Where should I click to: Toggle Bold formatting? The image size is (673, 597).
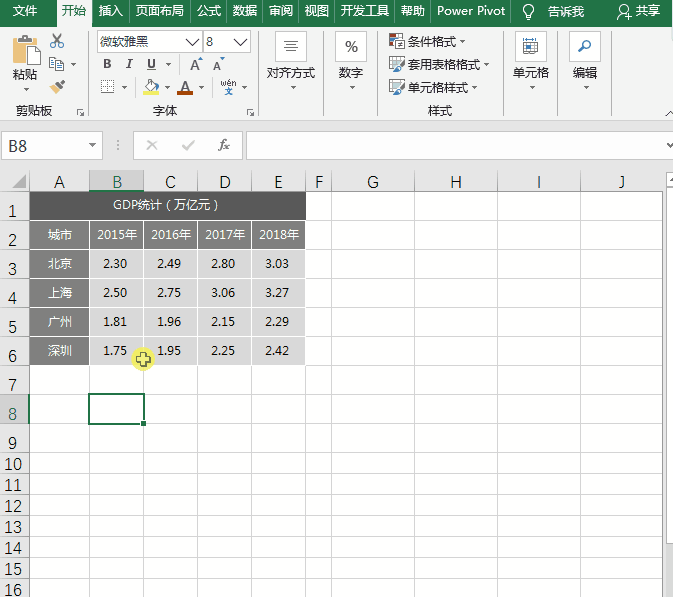tap(107, 64)
